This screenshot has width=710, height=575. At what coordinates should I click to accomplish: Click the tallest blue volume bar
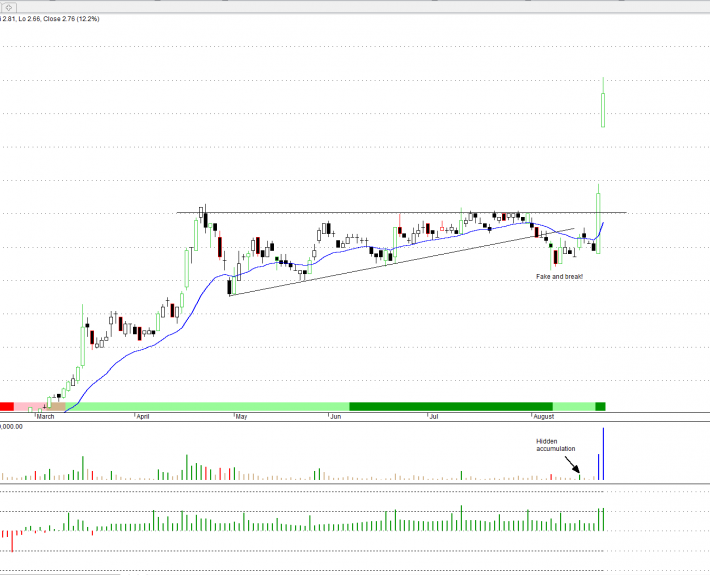click(604, 454)
